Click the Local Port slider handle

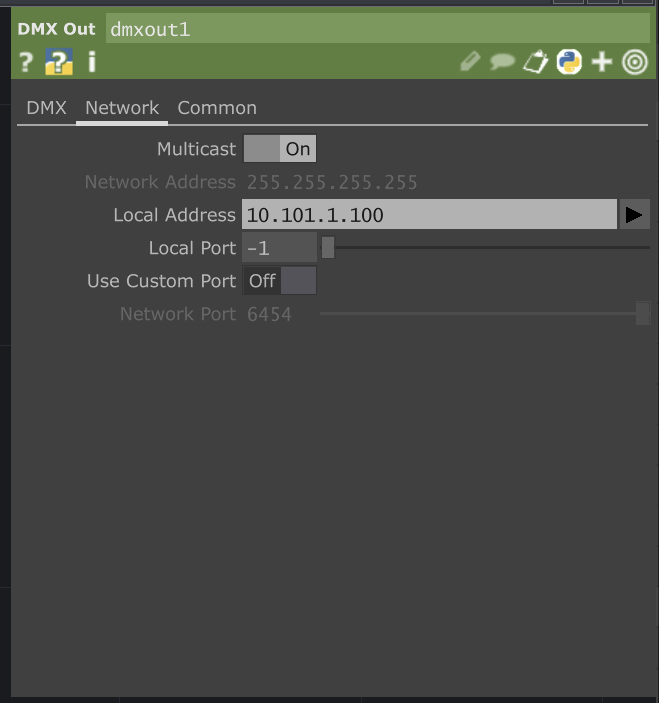tap(328, 247)
